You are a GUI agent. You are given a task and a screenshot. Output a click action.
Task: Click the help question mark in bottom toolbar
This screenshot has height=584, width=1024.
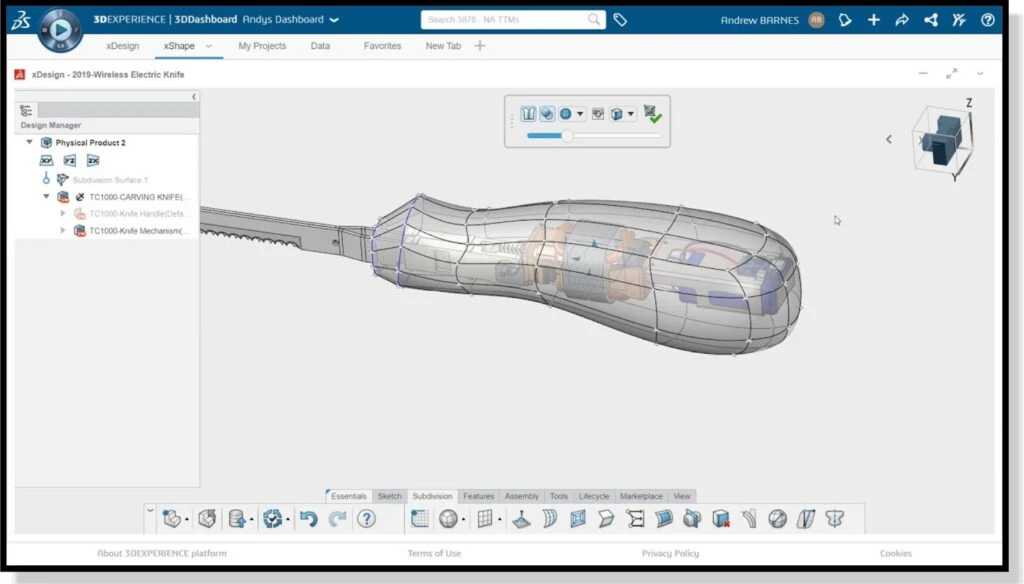(x=366, y=518)
